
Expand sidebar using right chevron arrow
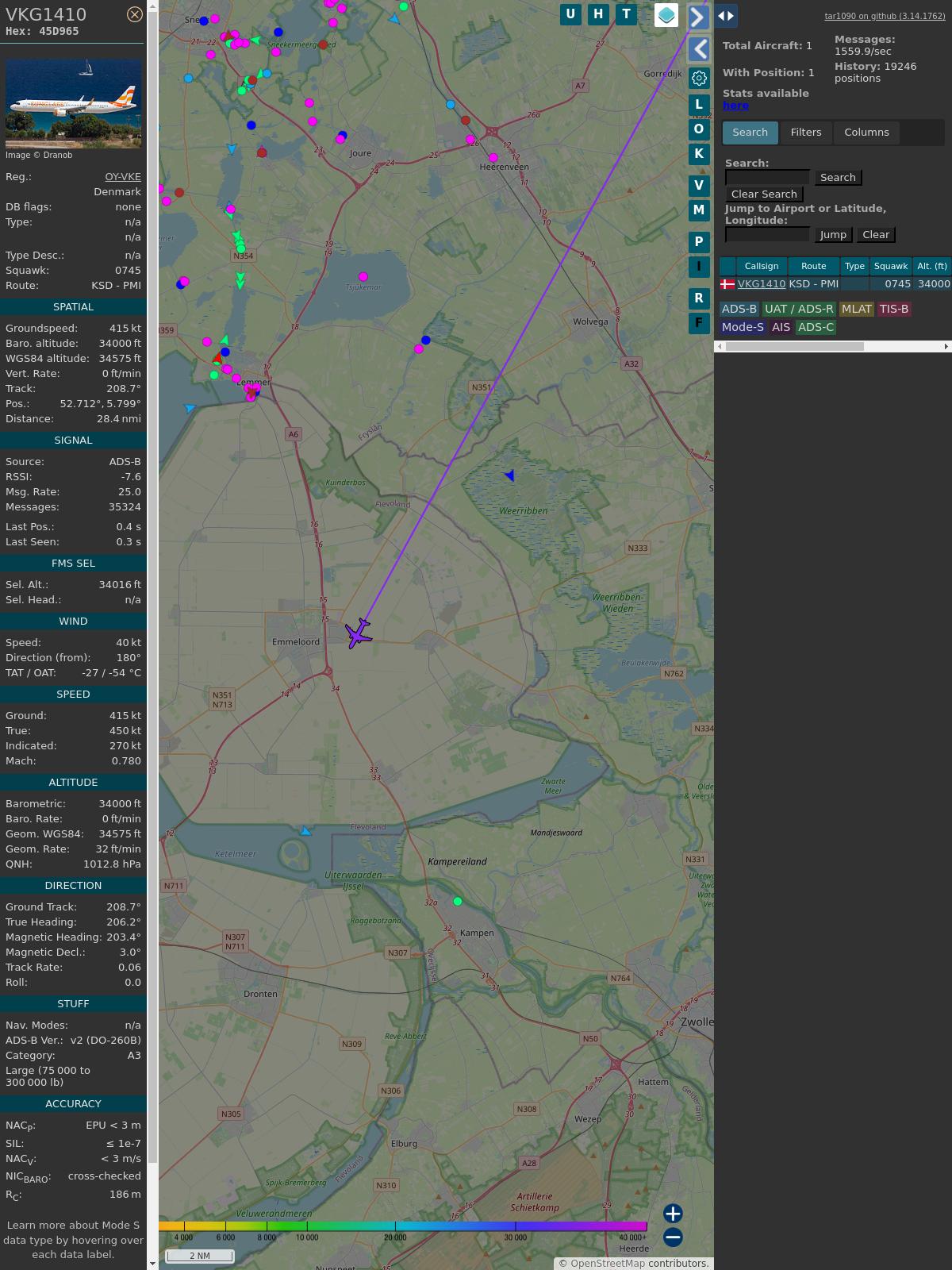click(698, 17)
